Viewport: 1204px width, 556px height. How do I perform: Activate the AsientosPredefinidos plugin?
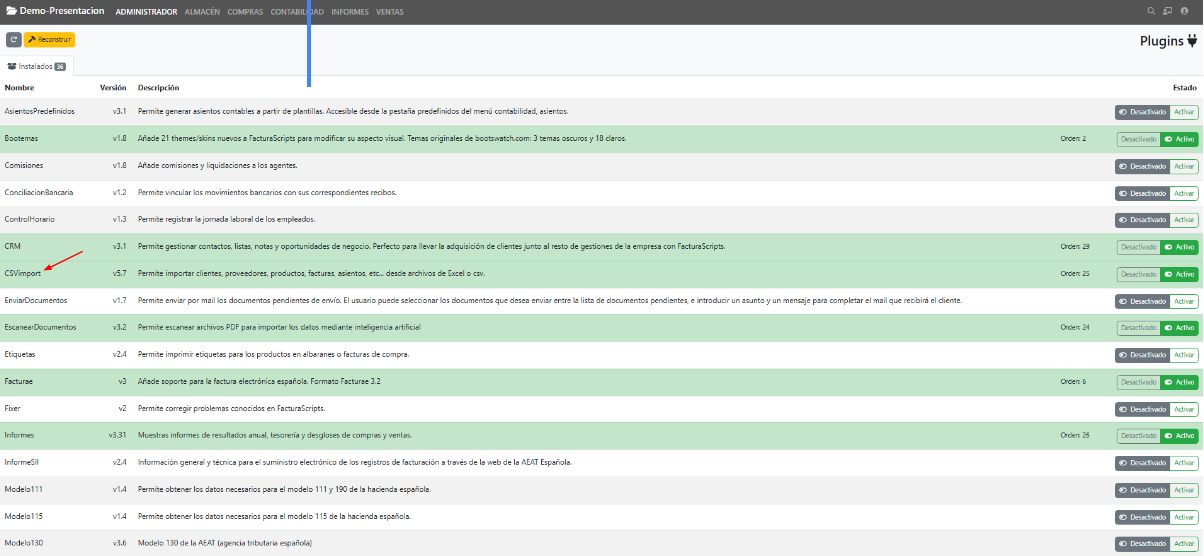1184,112
